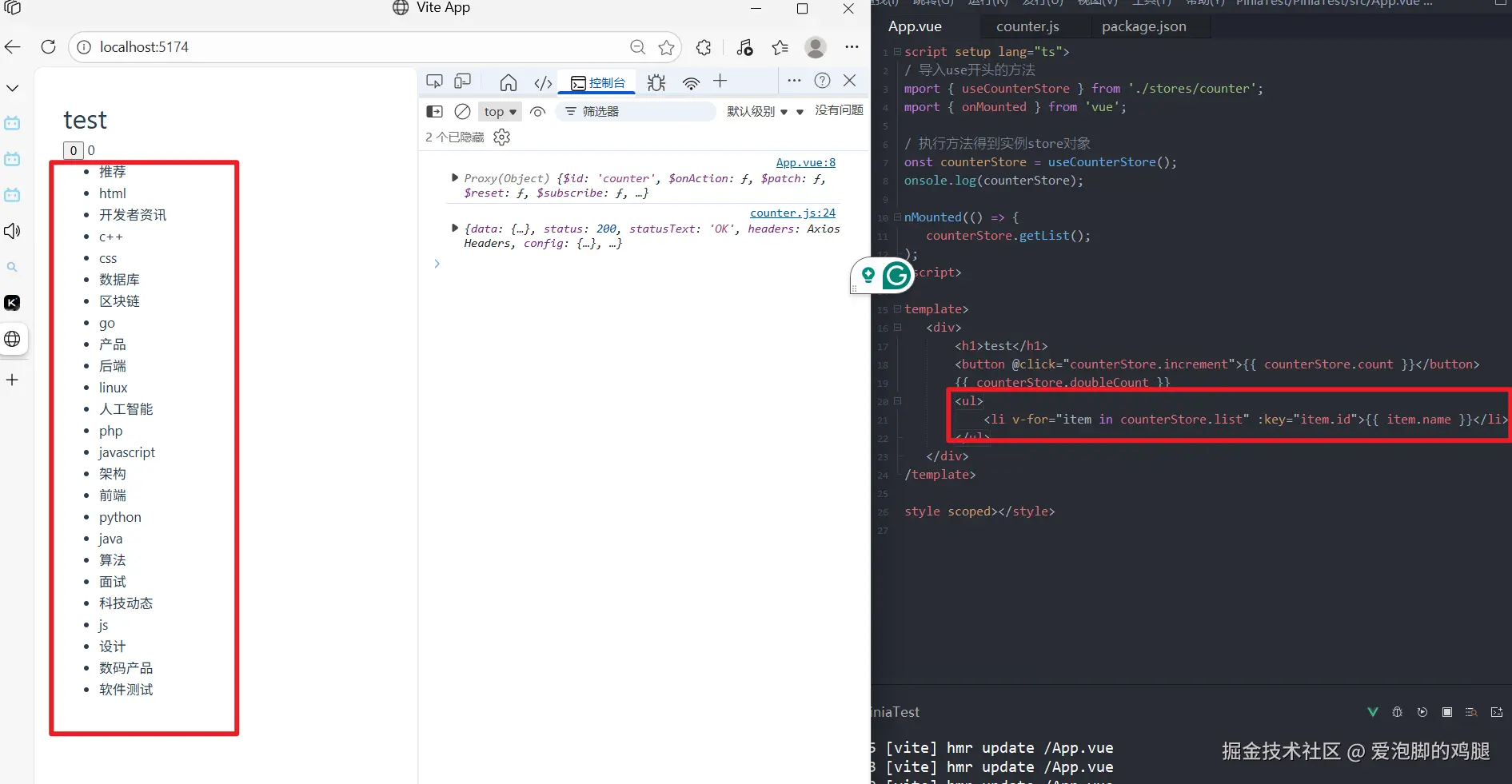This screenshot has width=1512, height=784.
Task: Go back in the browser
Action: point(13,47)
